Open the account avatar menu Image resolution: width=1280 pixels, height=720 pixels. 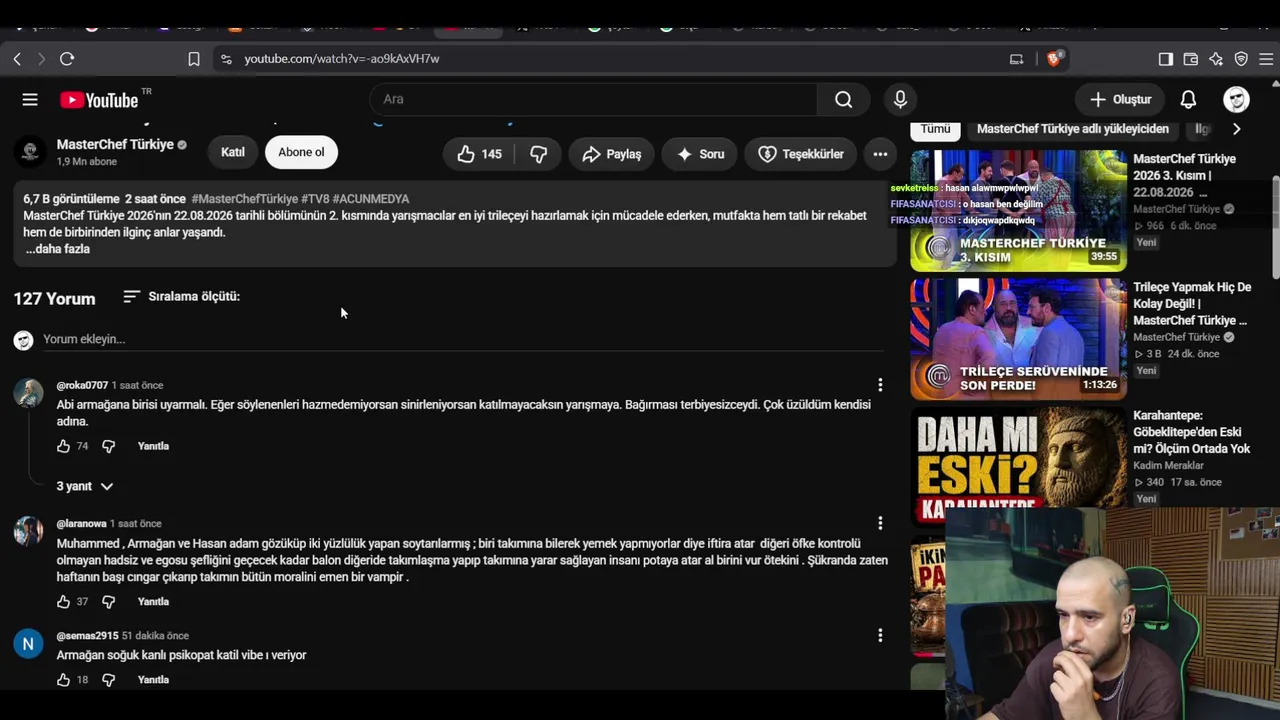pyautogui.click(x=1237, y=99)
